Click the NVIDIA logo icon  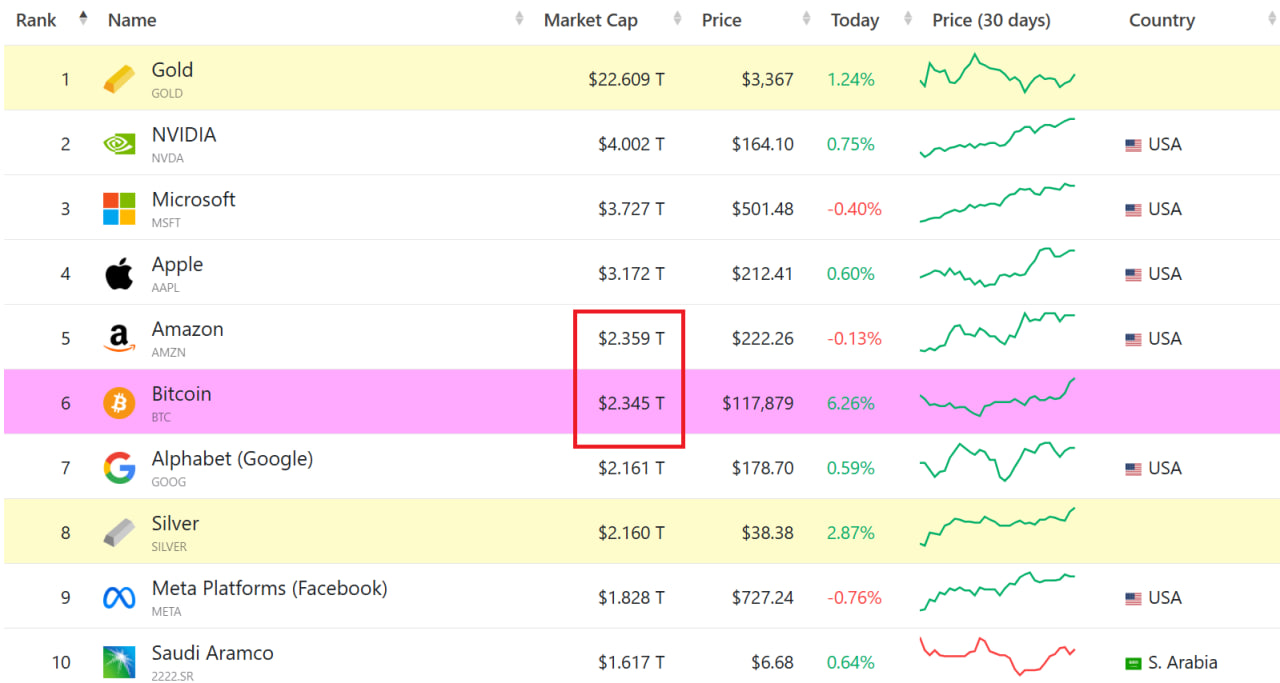coord(119,144)
